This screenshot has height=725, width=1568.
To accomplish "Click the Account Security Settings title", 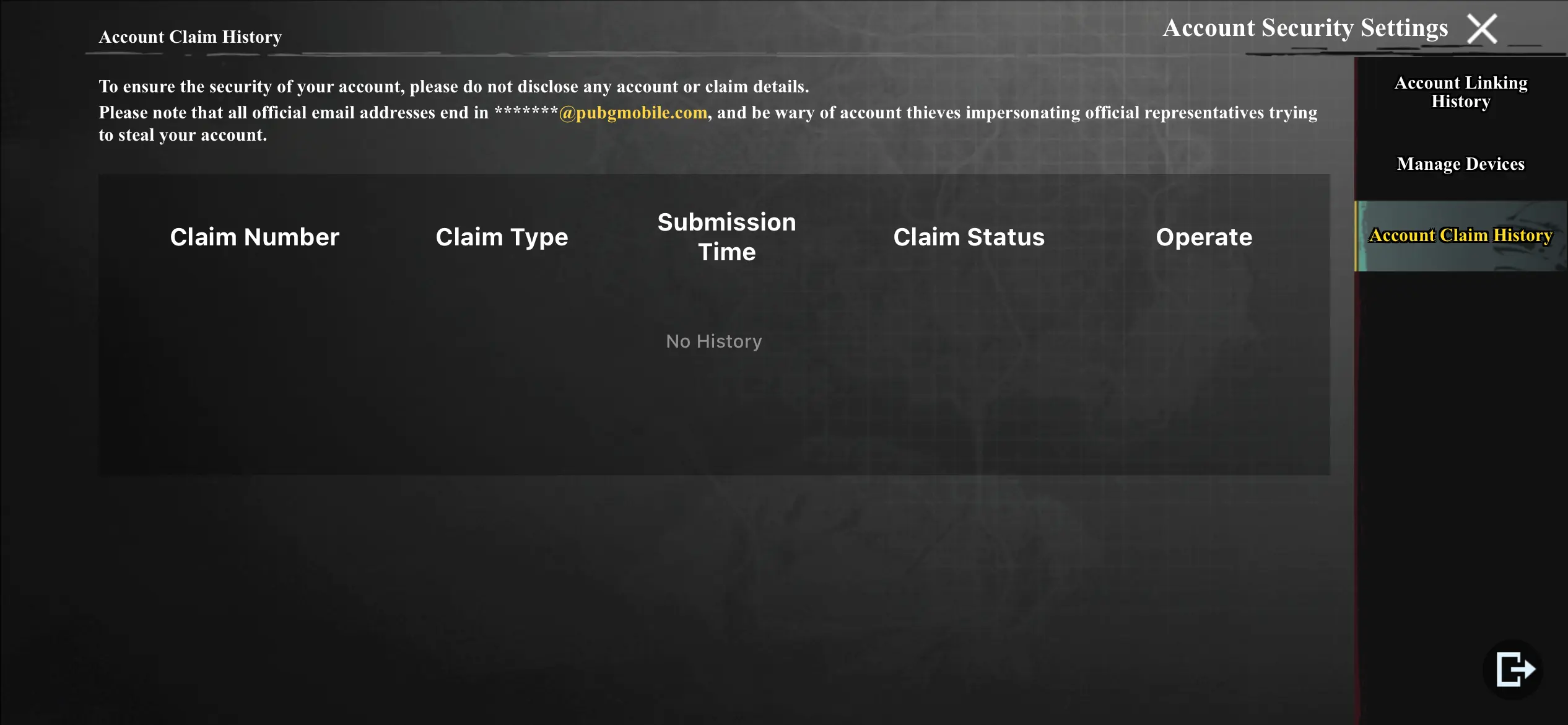I will [x=1305, y=28].
